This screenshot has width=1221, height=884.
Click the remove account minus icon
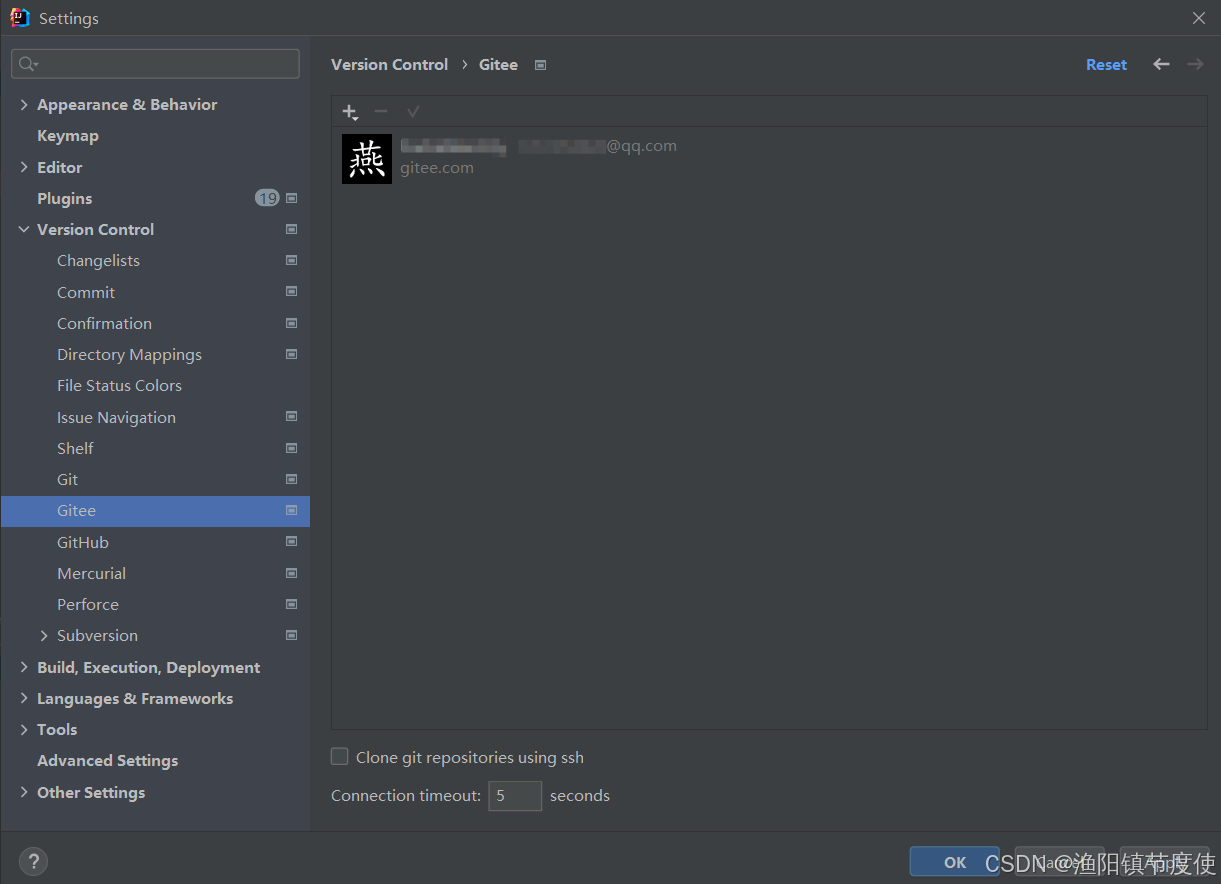tap(381, 112)
